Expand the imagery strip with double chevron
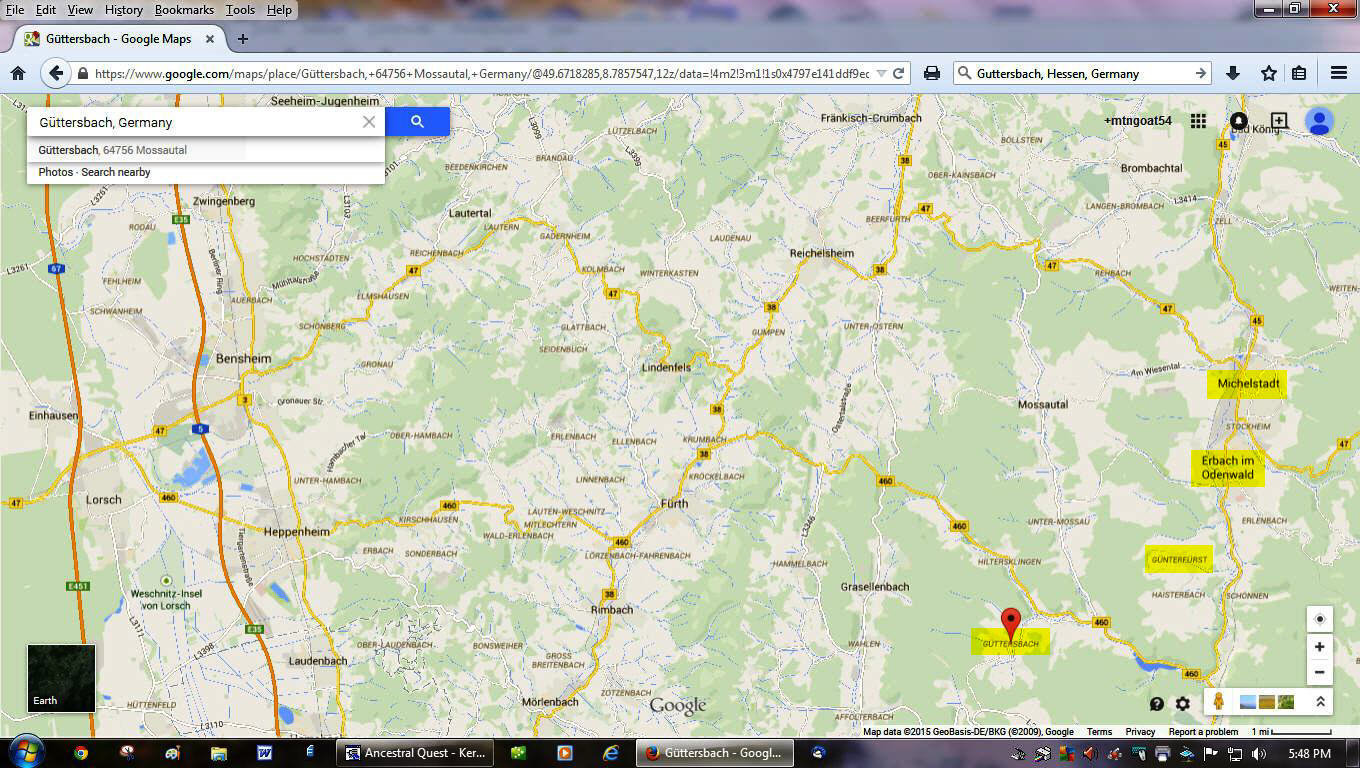 coord(1320,702)
